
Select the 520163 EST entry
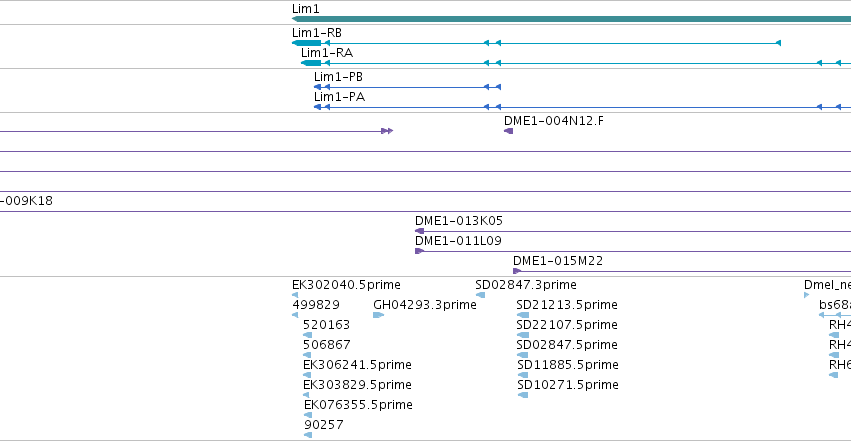pyautogui.click(x=327, y=324)
